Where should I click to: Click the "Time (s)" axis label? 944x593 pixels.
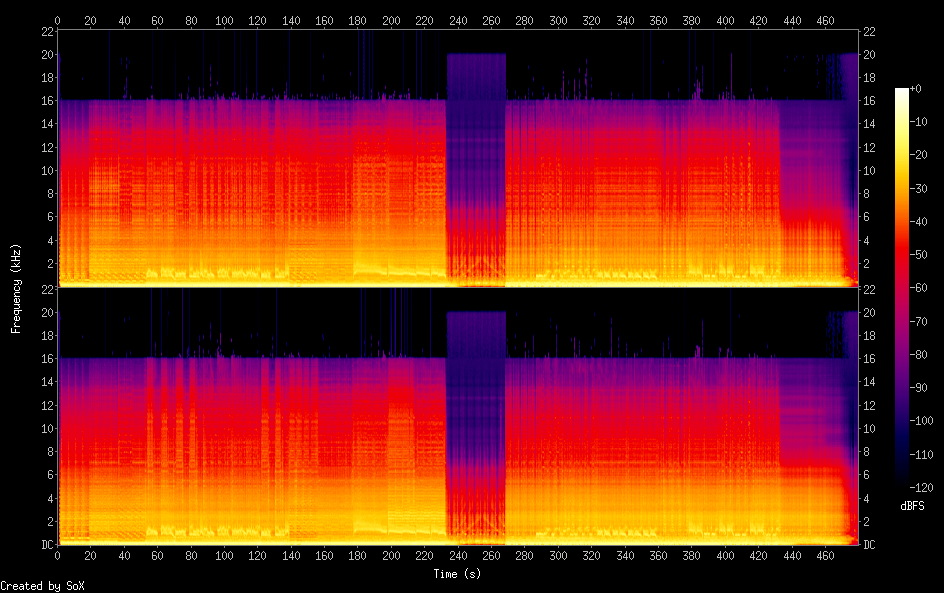[x=457, y=574]
